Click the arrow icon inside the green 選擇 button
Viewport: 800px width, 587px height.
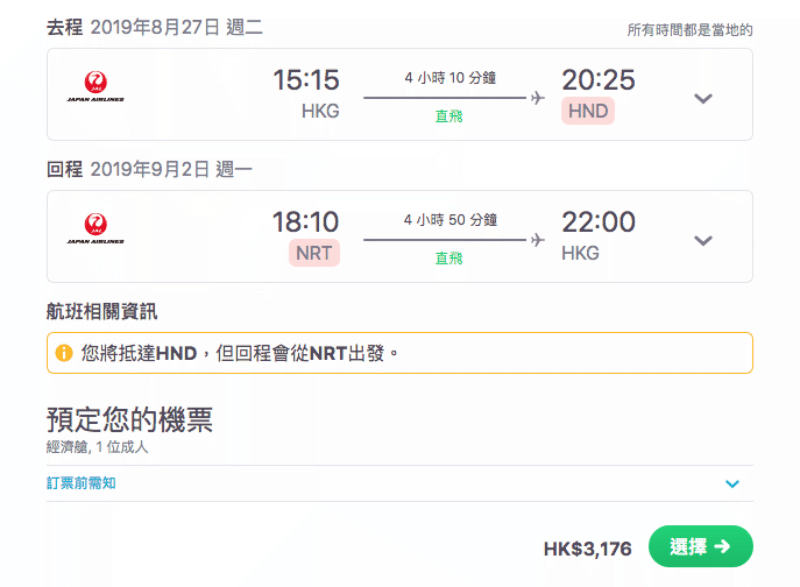[x=722, y=547]
